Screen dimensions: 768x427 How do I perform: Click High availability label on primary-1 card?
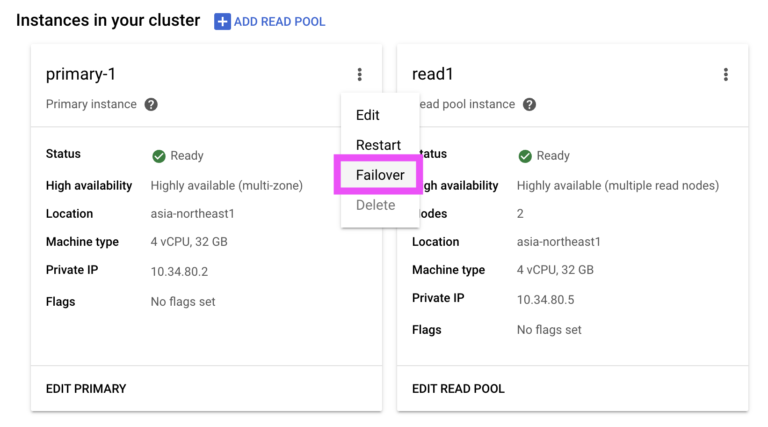click(x=89, y=186)
